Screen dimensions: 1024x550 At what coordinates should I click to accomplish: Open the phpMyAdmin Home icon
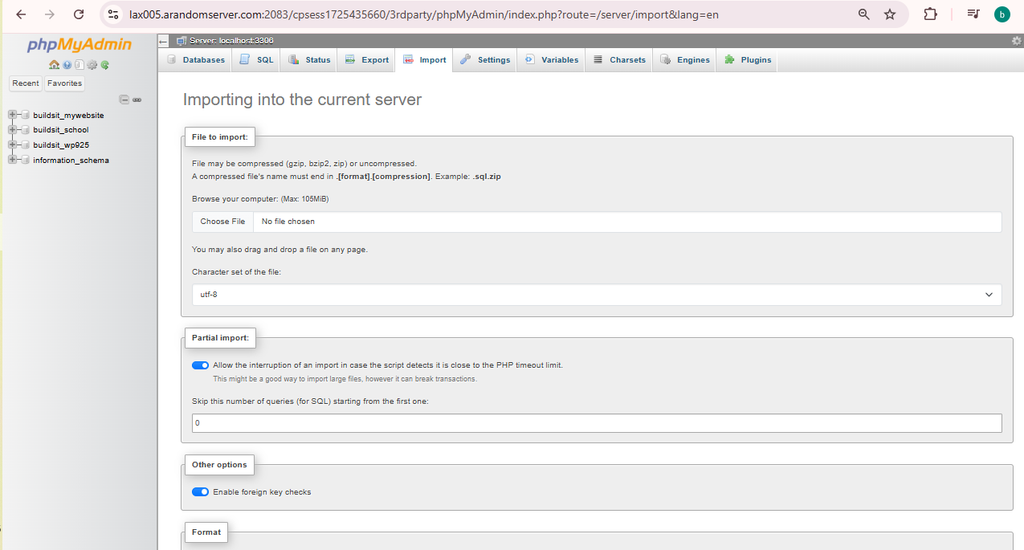(54, 65)
